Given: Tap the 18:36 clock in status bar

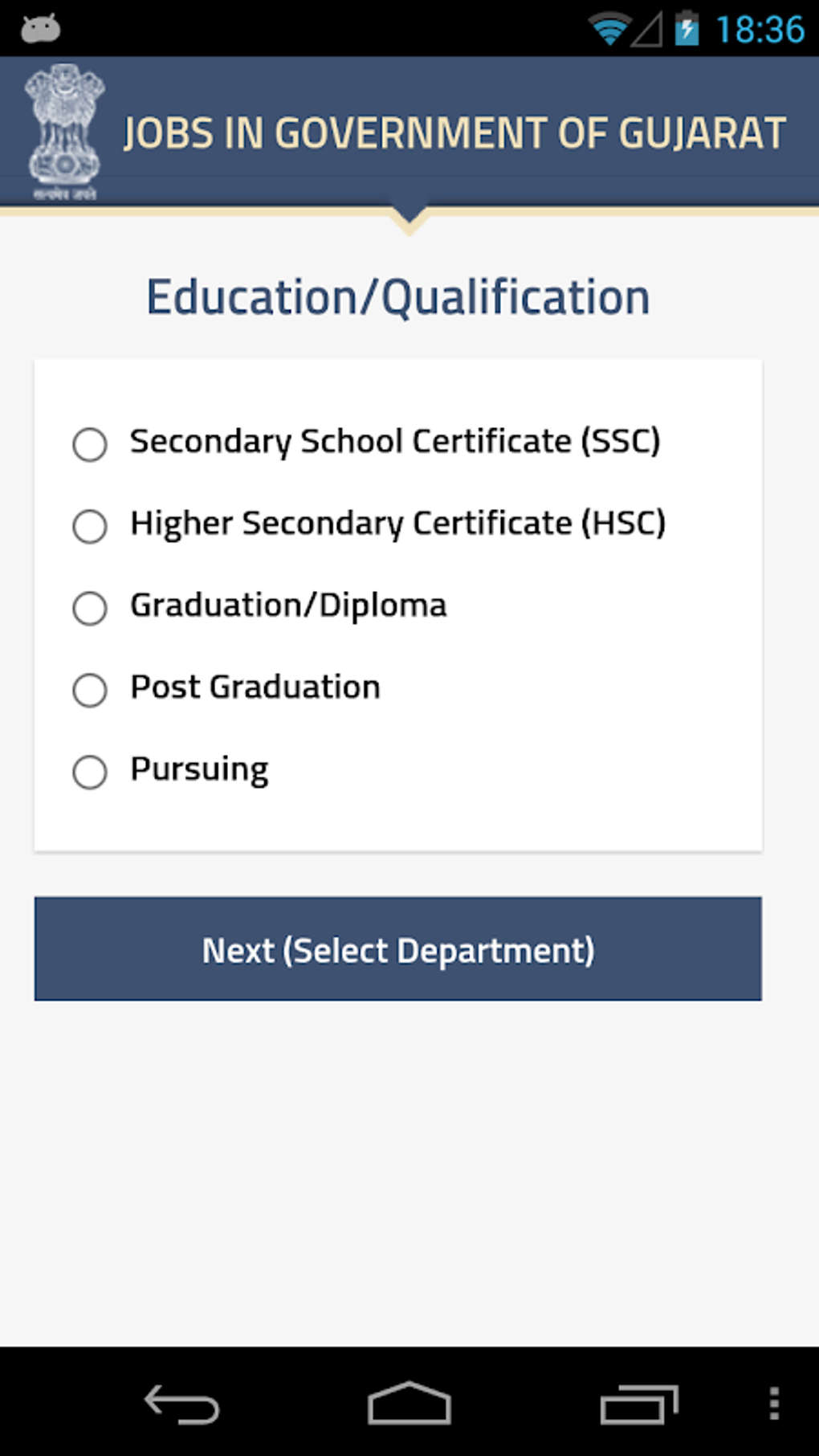Looking at the screenshot, I should [x=760, y=30].
